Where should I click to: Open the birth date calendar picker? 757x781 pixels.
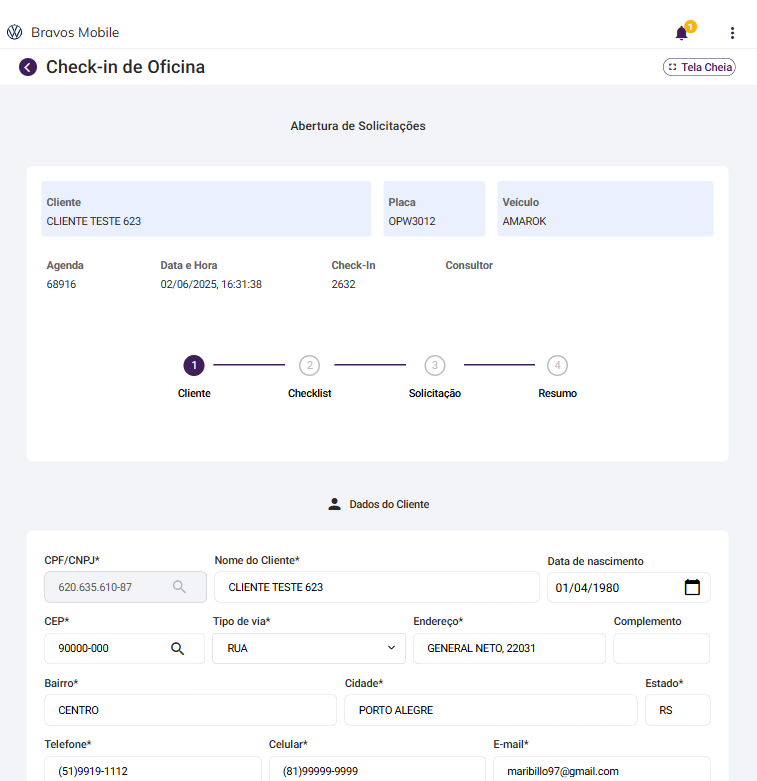point(692,587)
